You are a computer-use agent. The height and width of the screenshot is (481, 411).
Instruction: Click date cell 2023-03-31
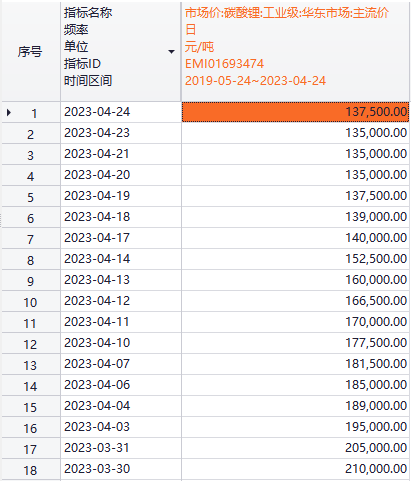(121, 448)
